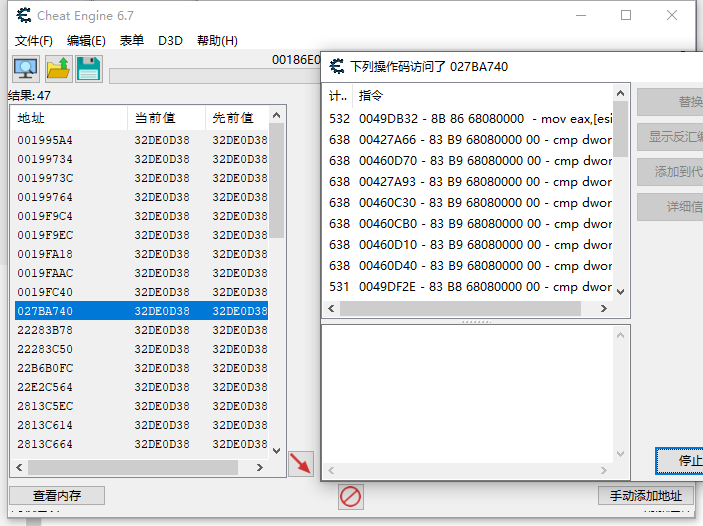The image size is (703, 526).
Task: Sort by the 先前值 column header
Action: point(237,118)
